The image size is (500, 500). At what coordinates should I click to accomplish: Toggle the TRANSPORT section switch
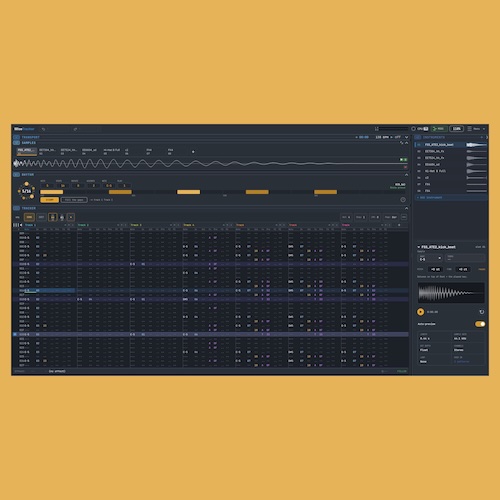coord(16,137)
